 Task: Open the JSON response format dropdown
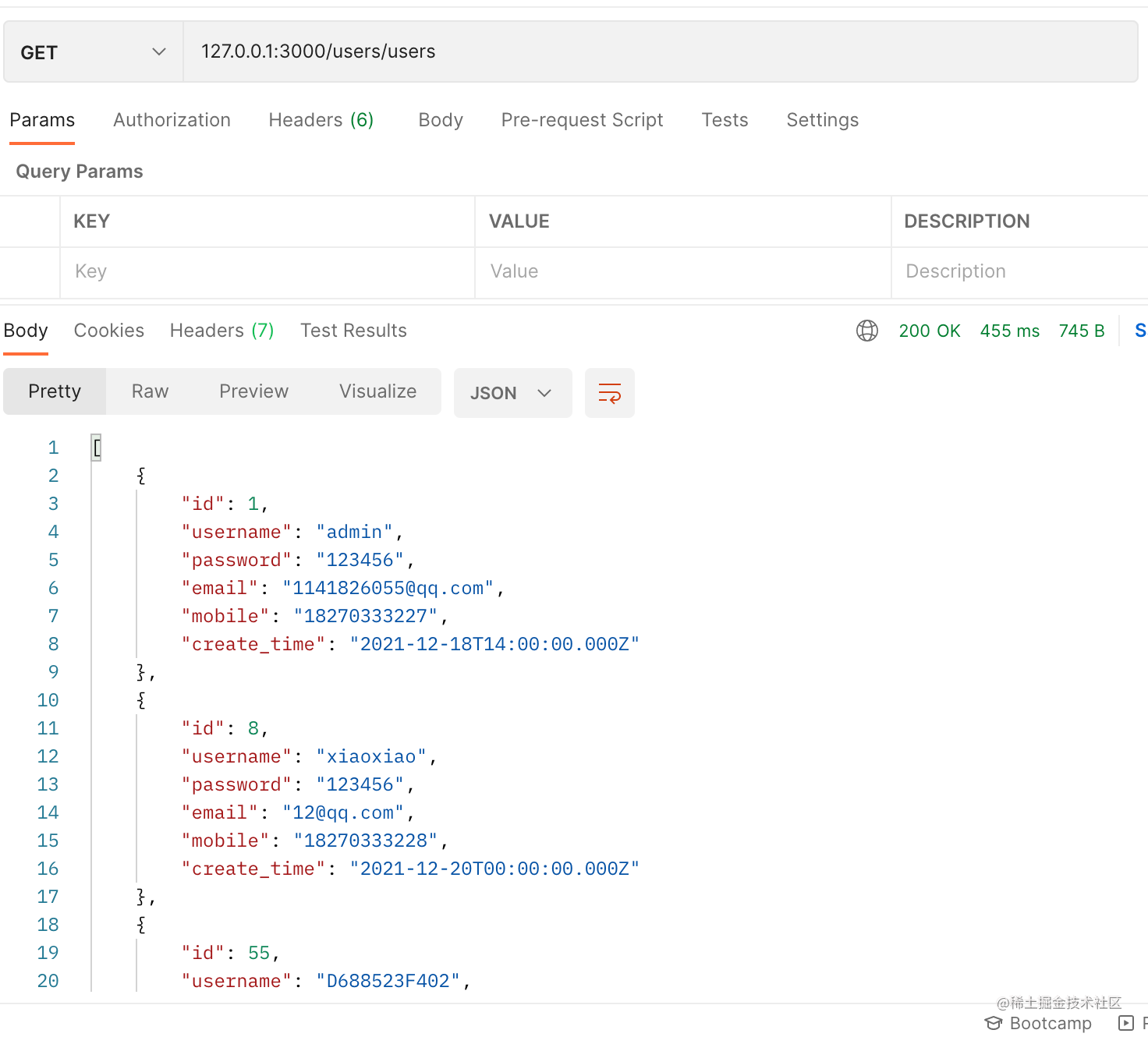512,393
